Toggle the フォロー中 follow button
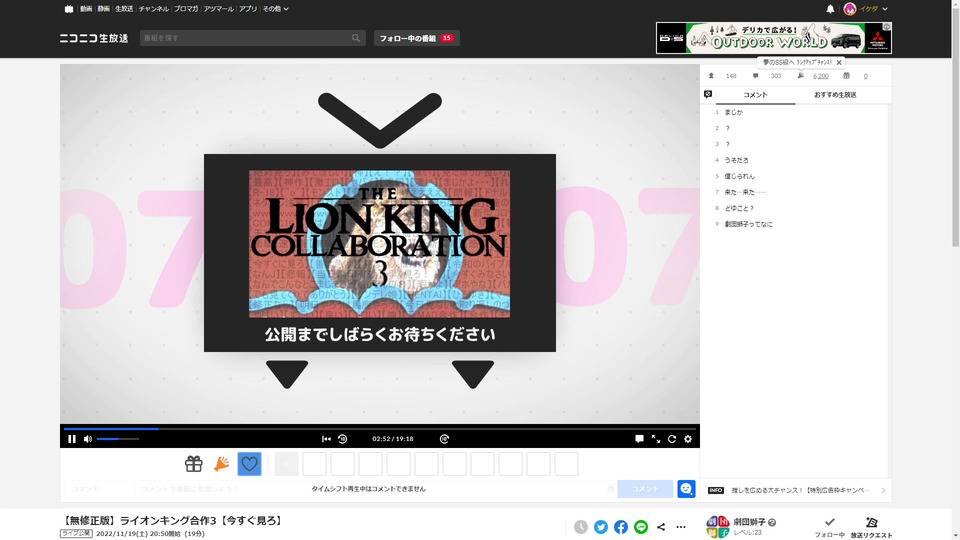Image resolution: width=960 pixels, height=540 pixels. click(x=830, y=527)
